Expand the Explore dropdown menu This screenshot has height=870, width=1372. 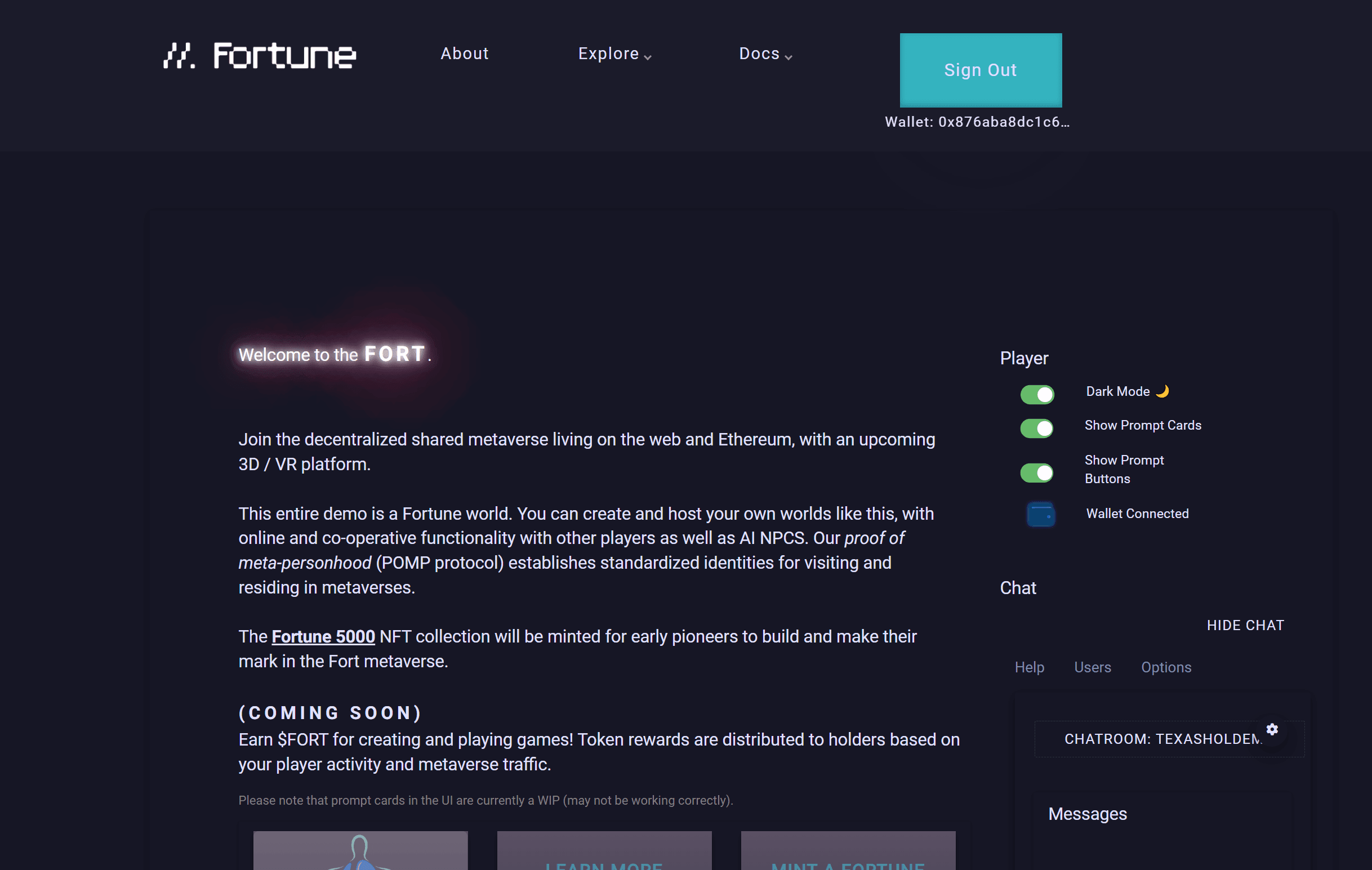[608, 53]
